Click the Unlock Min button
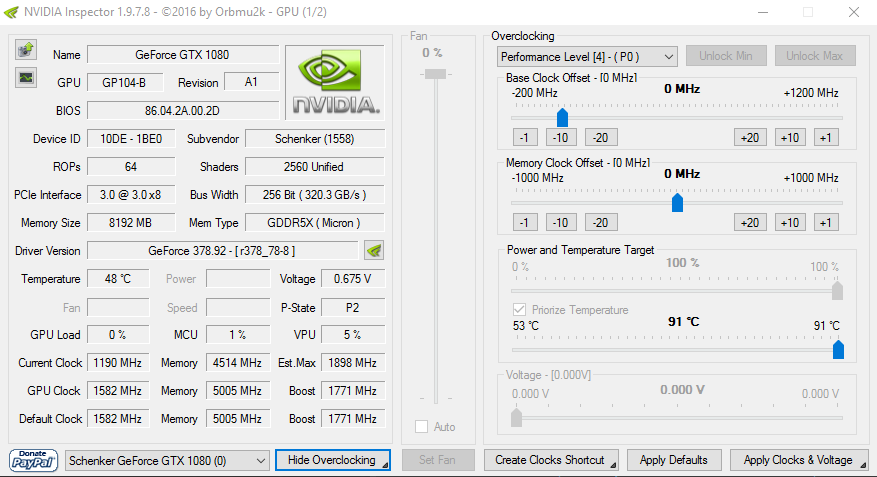Image resolution: width=877 pixels, height=477 pixels. click(725, 56)
